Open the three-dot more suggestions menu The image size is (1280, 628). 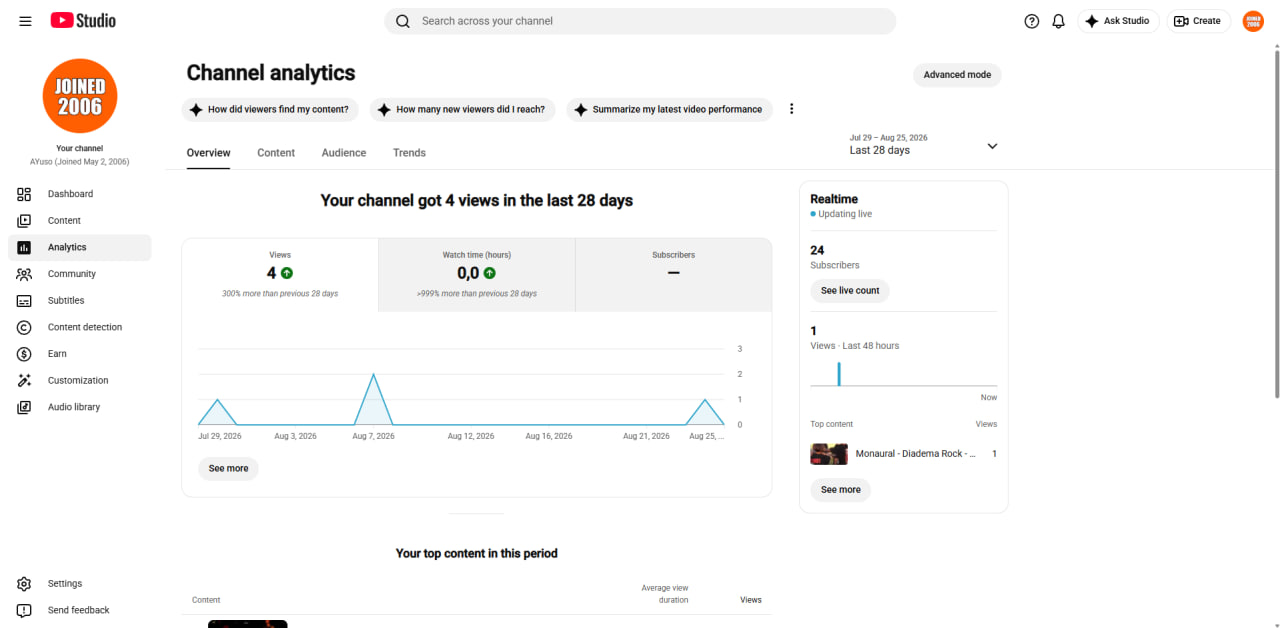point(792,109)
